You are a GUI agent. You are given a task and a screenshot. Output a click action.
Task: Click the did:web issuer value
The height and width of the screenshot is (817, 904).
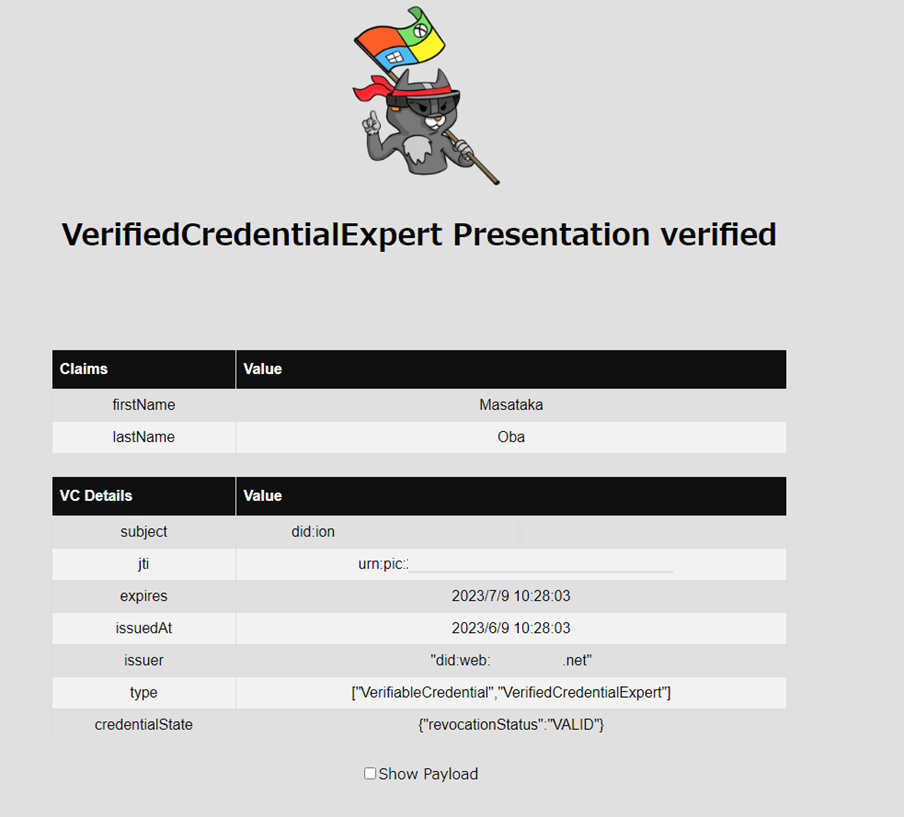point(511,660)
